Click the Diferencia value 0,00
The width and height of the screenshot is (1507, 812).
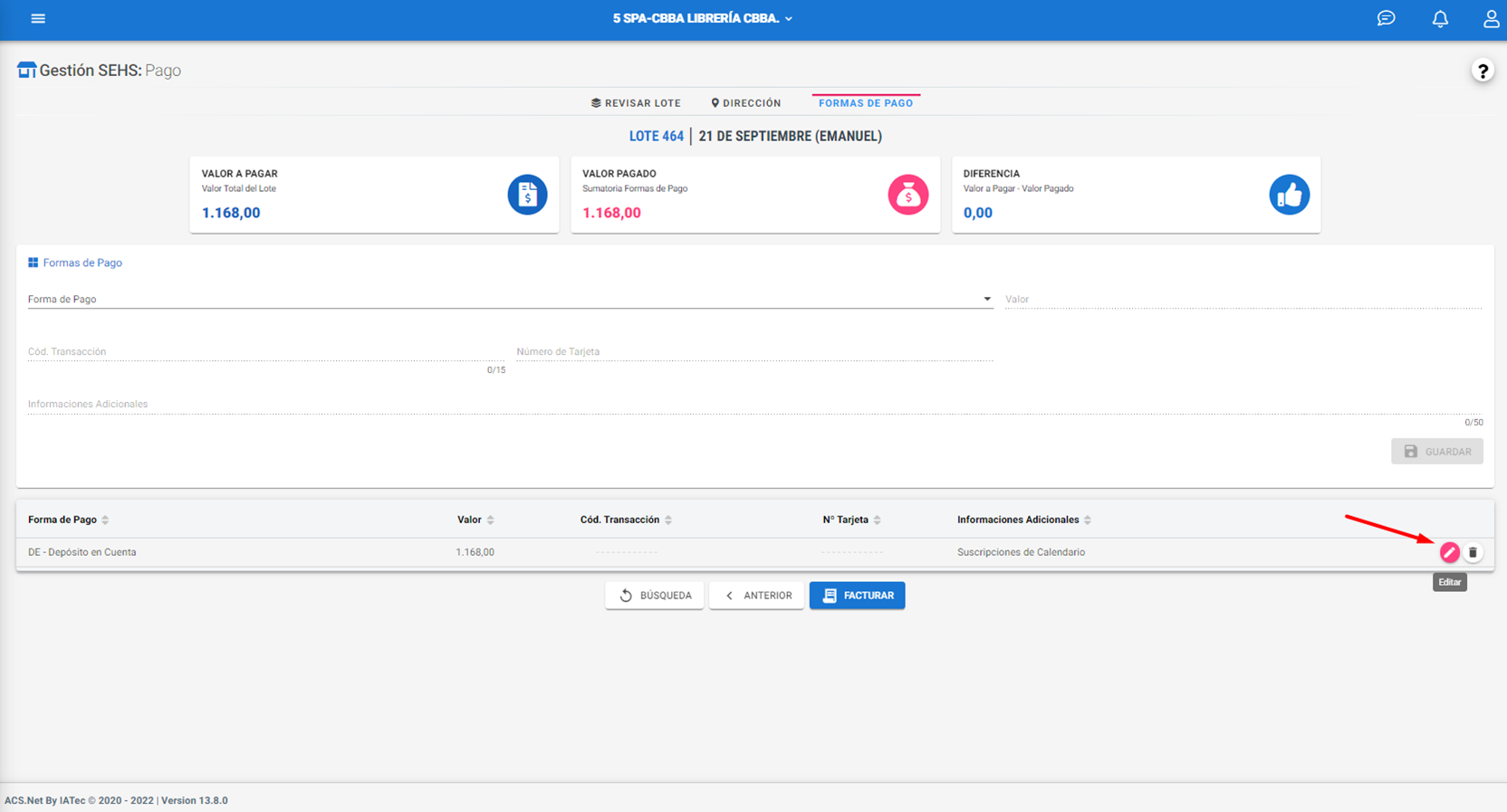[977, 213]
